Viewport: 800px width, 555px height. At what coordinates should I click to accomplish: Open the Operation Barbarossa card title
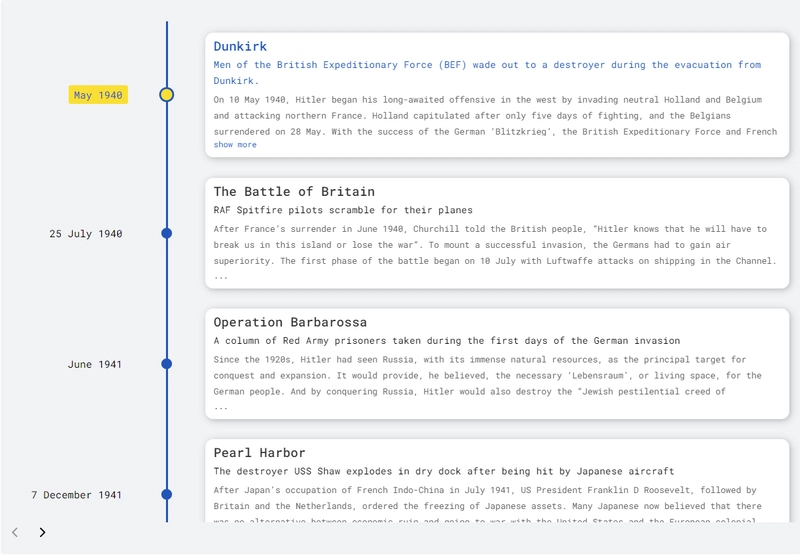(290, 322)
